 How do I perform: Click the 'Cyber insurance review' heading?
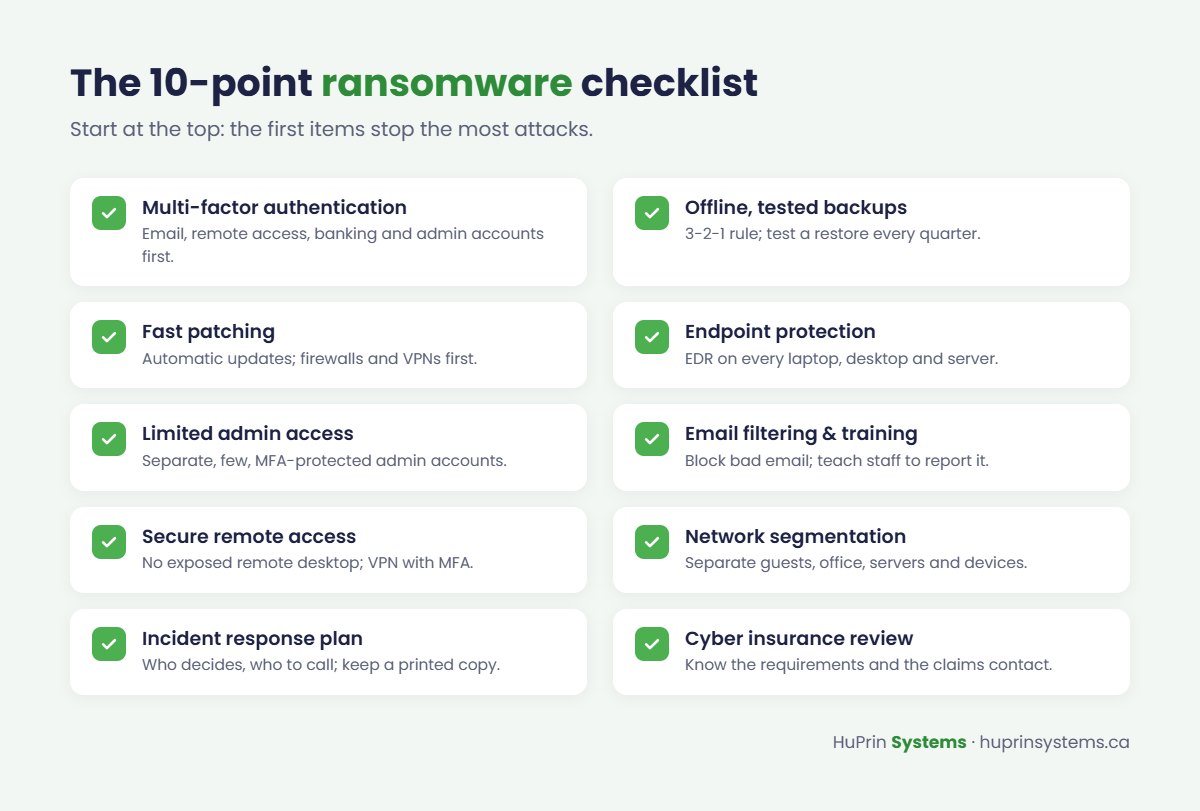(799, 639)
